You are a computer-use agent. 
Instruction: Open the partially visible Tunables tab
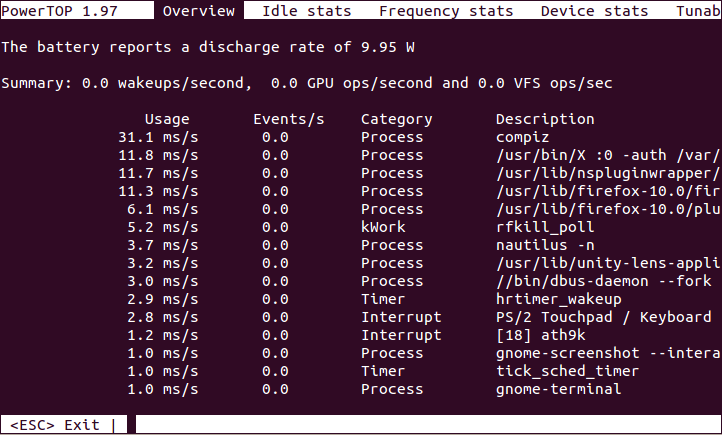click(x=698, y=12)
